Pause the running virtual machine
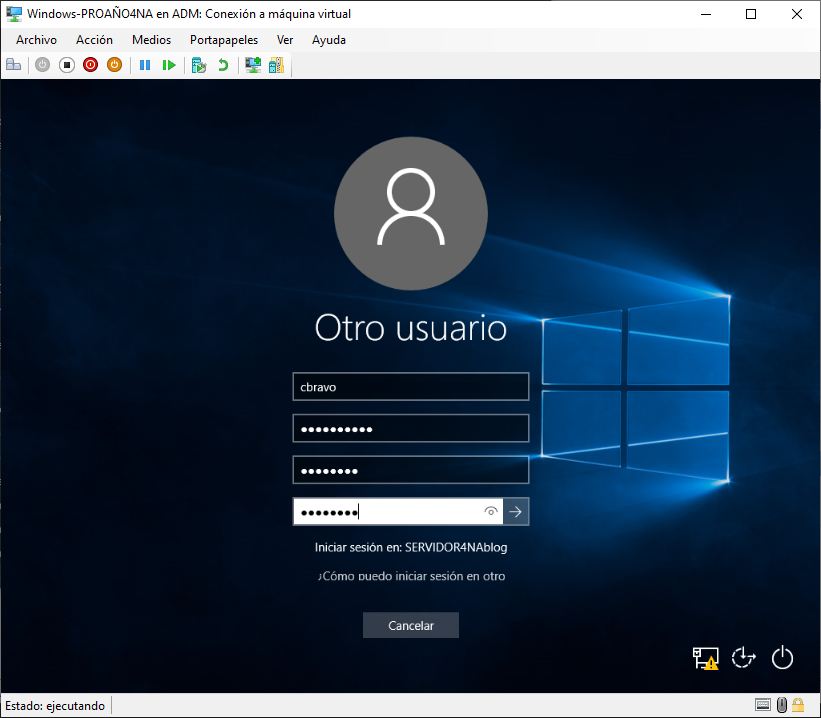 tap(144, 64)
